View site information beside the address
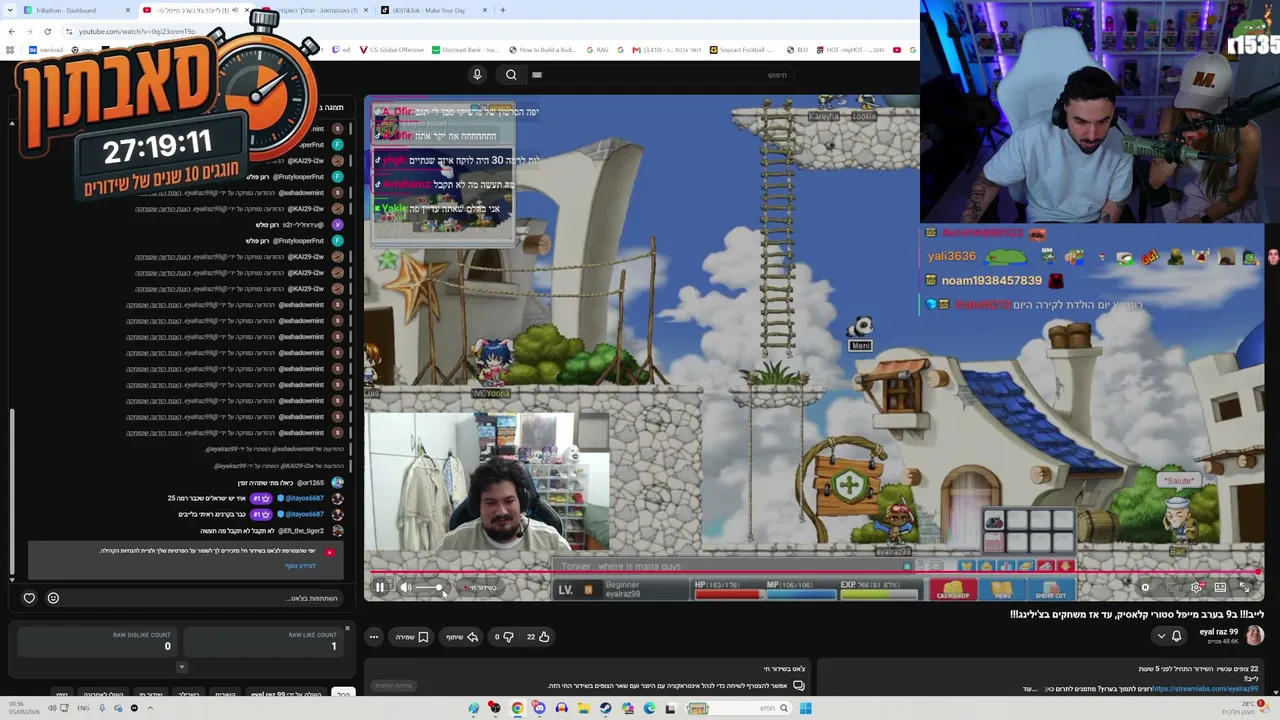 point(68,31)
